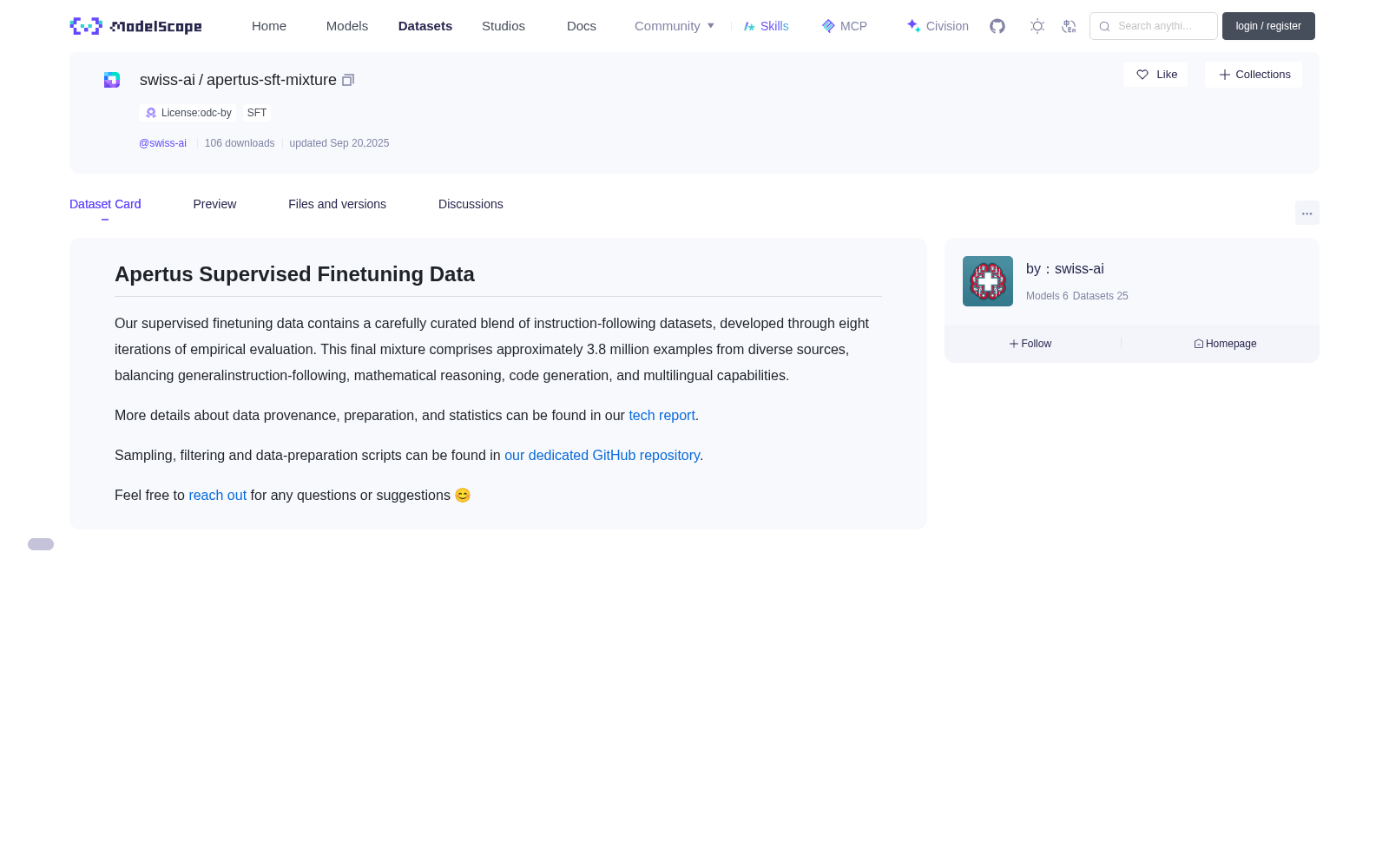Open the three-dots more options menu

pyautogui.click(x=1307, y=213)
